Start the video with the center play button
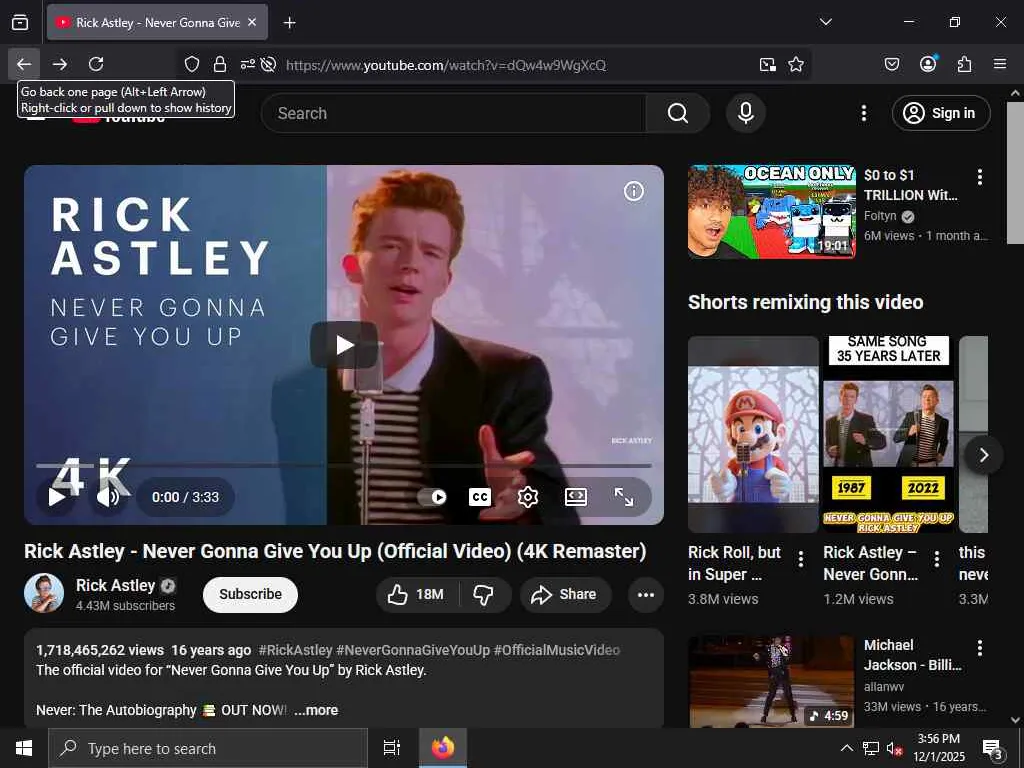Viewport: 1024px width, 768px height. (344, 345)
